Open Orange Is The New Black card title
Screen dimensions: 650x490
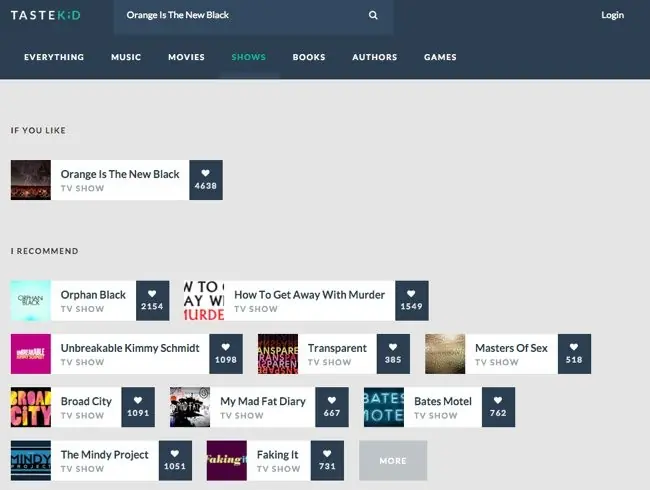120,174
